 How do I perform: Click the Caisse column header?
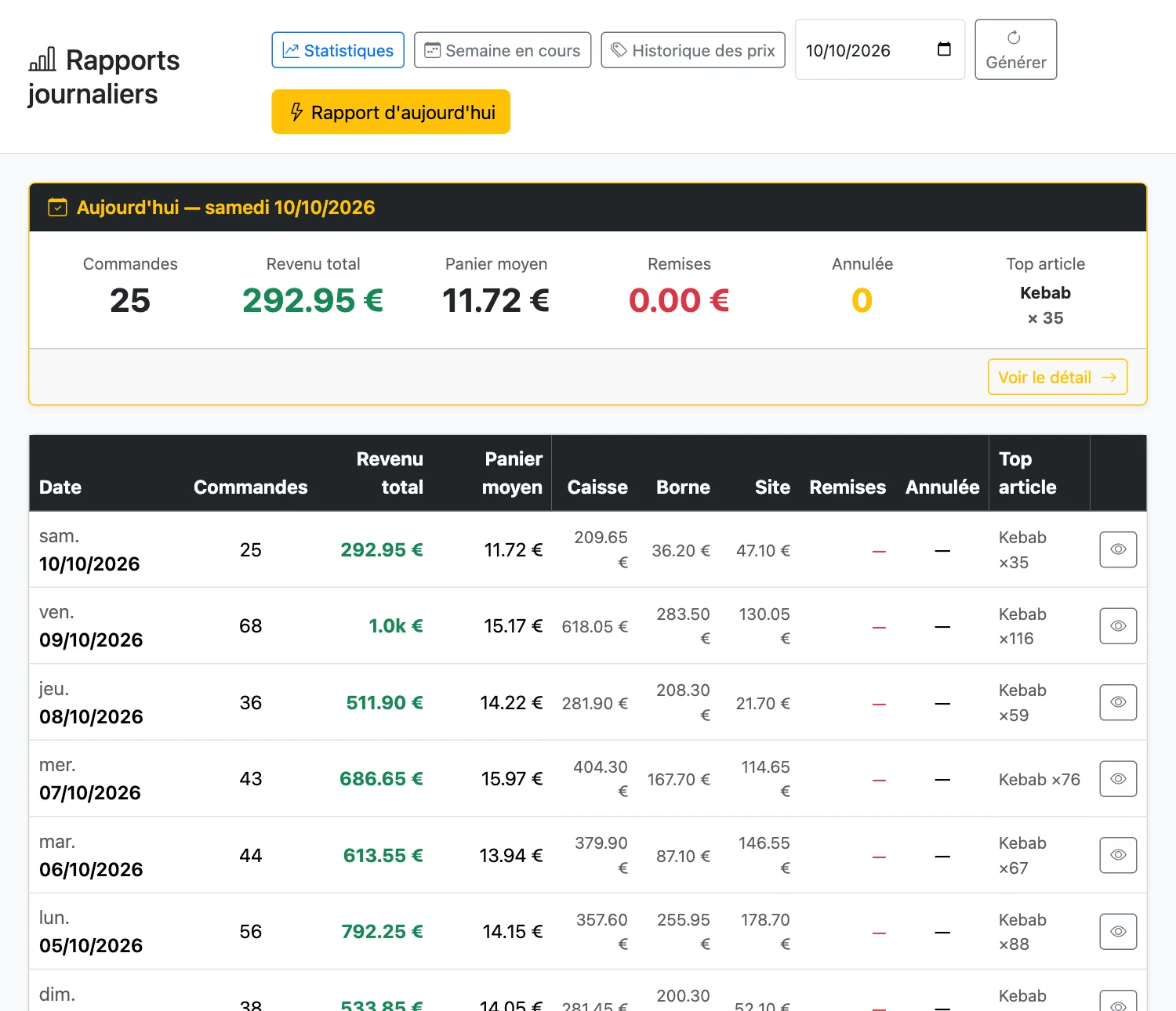597,487
